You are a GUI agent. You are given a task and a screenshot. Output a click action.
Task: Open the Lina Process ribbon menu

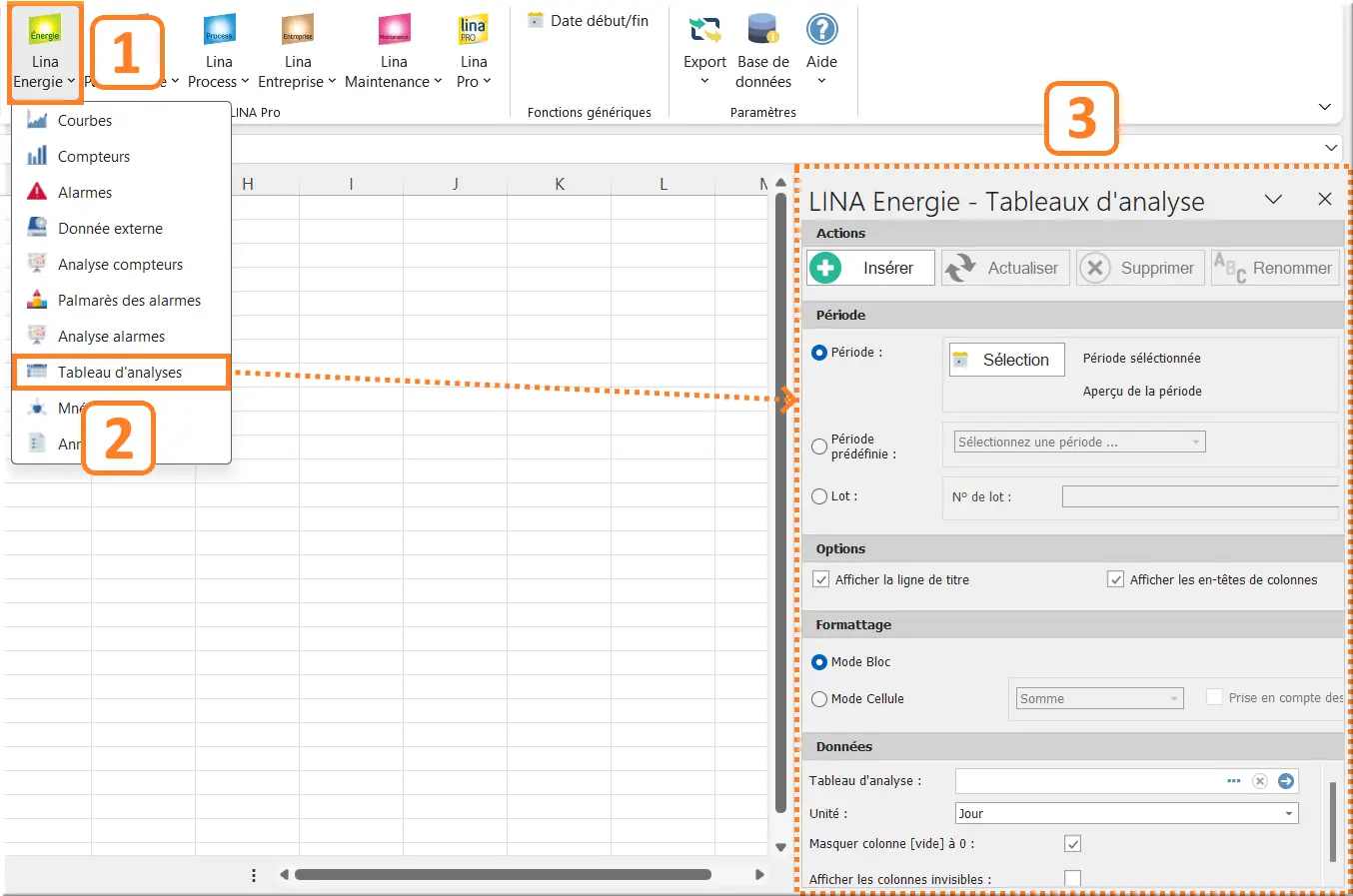(x=219, y=53)
